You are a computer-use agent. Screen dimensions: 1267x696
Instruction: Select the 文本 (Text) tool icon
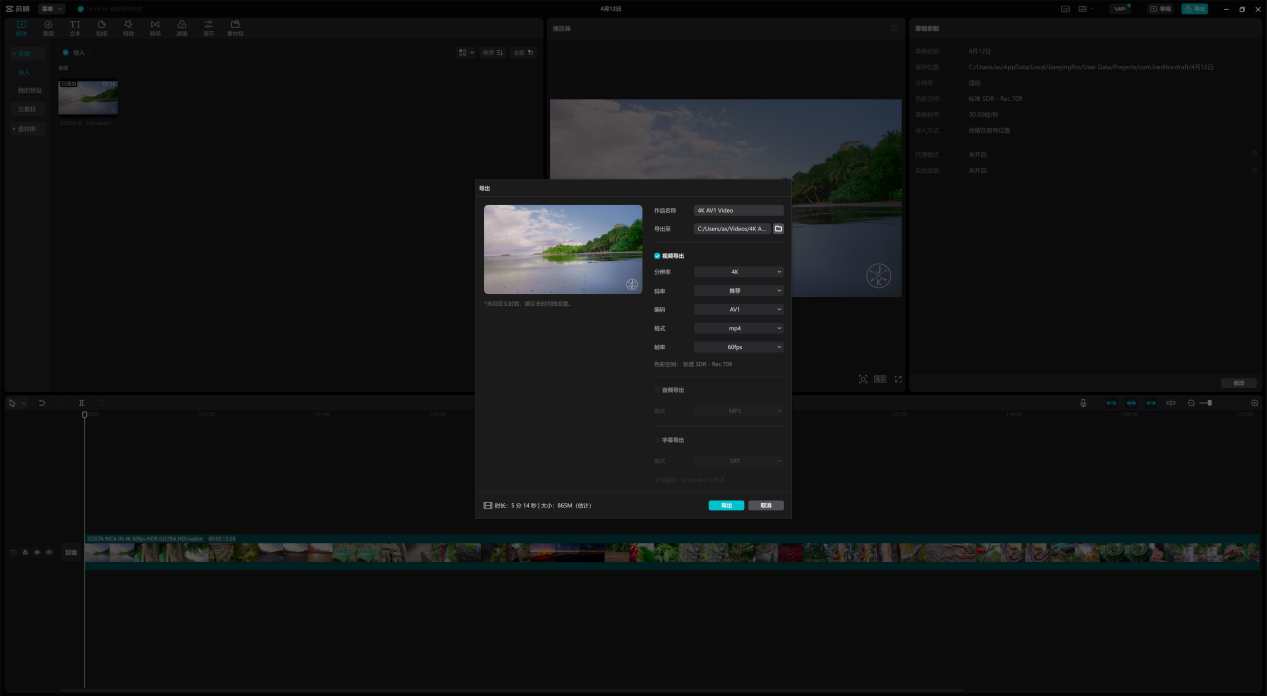click(75, 27)
